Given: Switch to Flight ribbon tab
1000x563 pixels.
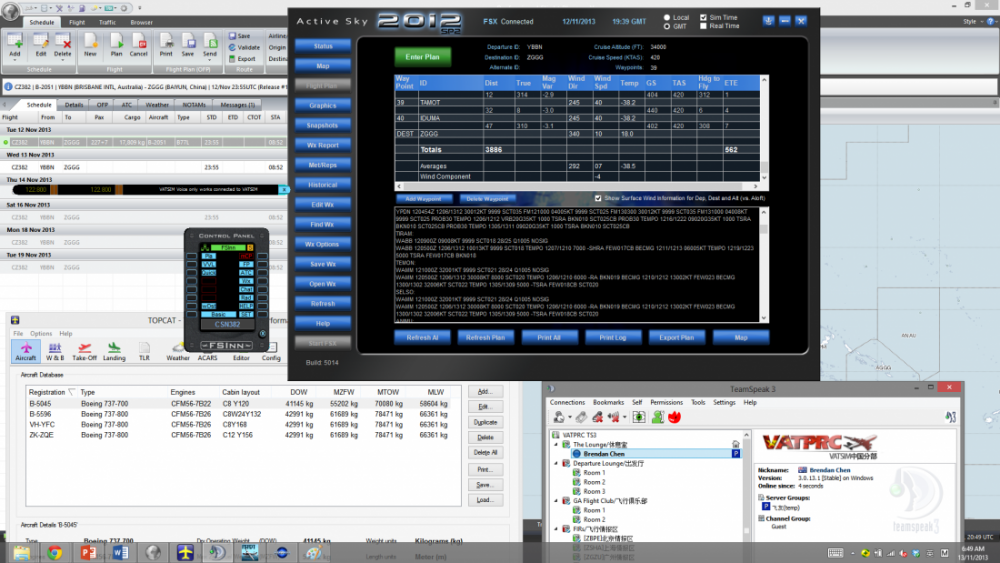Looking at the screenshot, I should pyautogui.click(x=77, y=22).
